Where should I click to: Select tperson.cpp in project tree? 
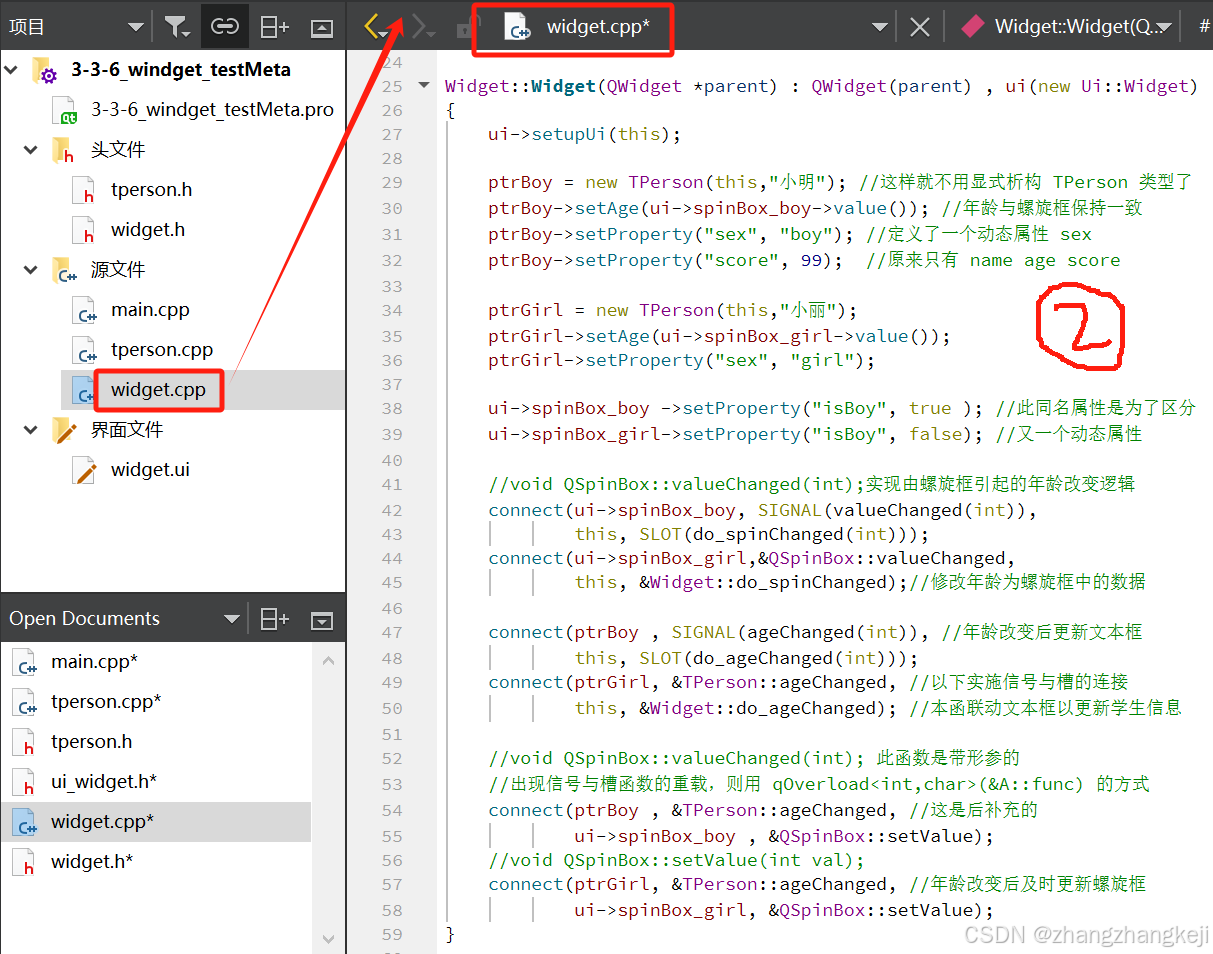point(162,350)
